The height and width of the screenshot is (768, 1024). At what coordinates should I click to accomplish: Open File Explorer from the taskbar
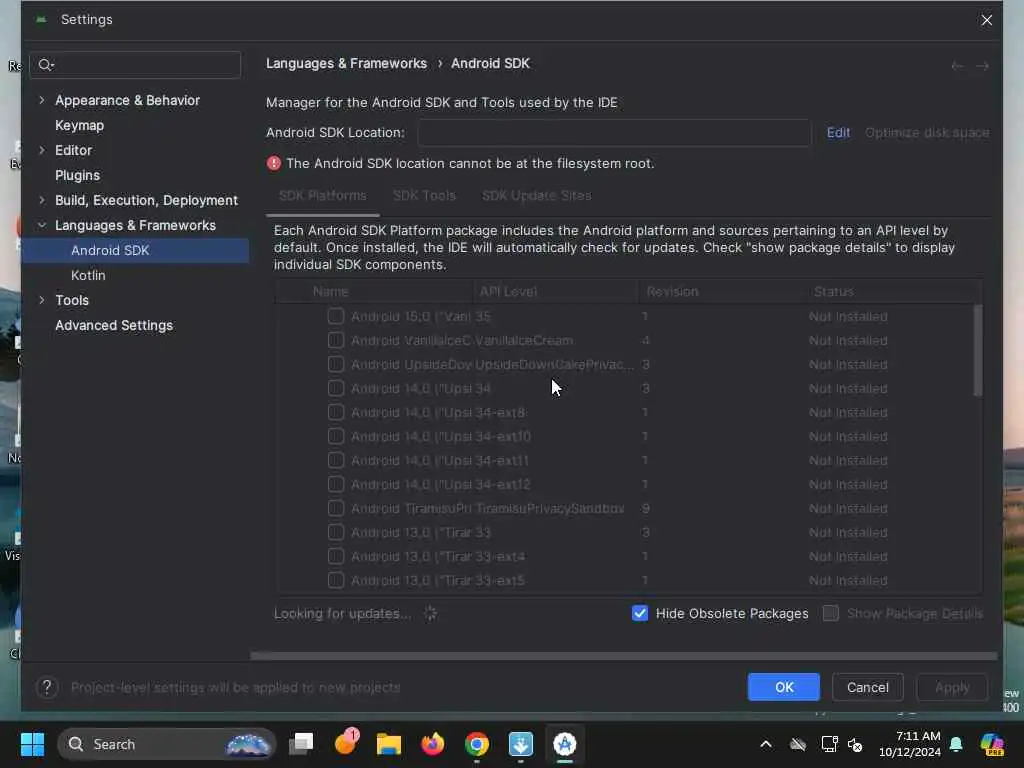(x=389, y=744)
